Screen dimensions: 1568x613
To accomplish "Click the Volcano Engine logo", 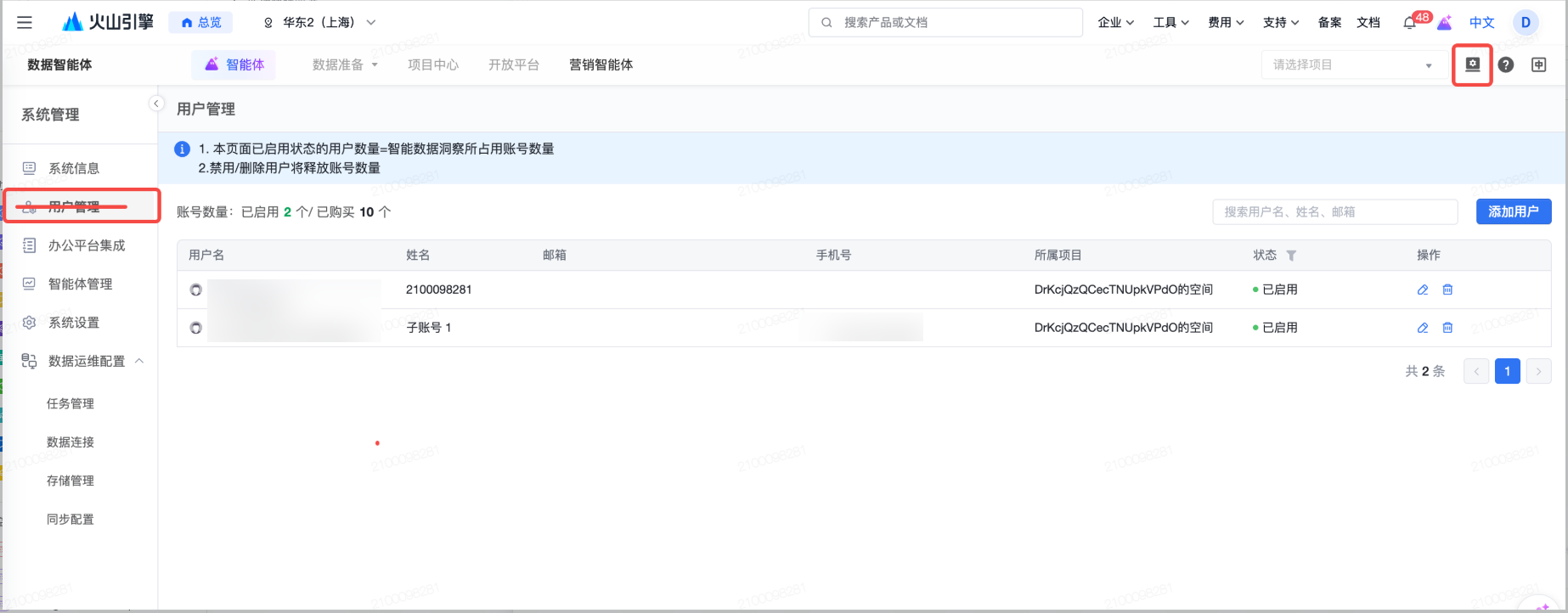I will tap(109, 22).
